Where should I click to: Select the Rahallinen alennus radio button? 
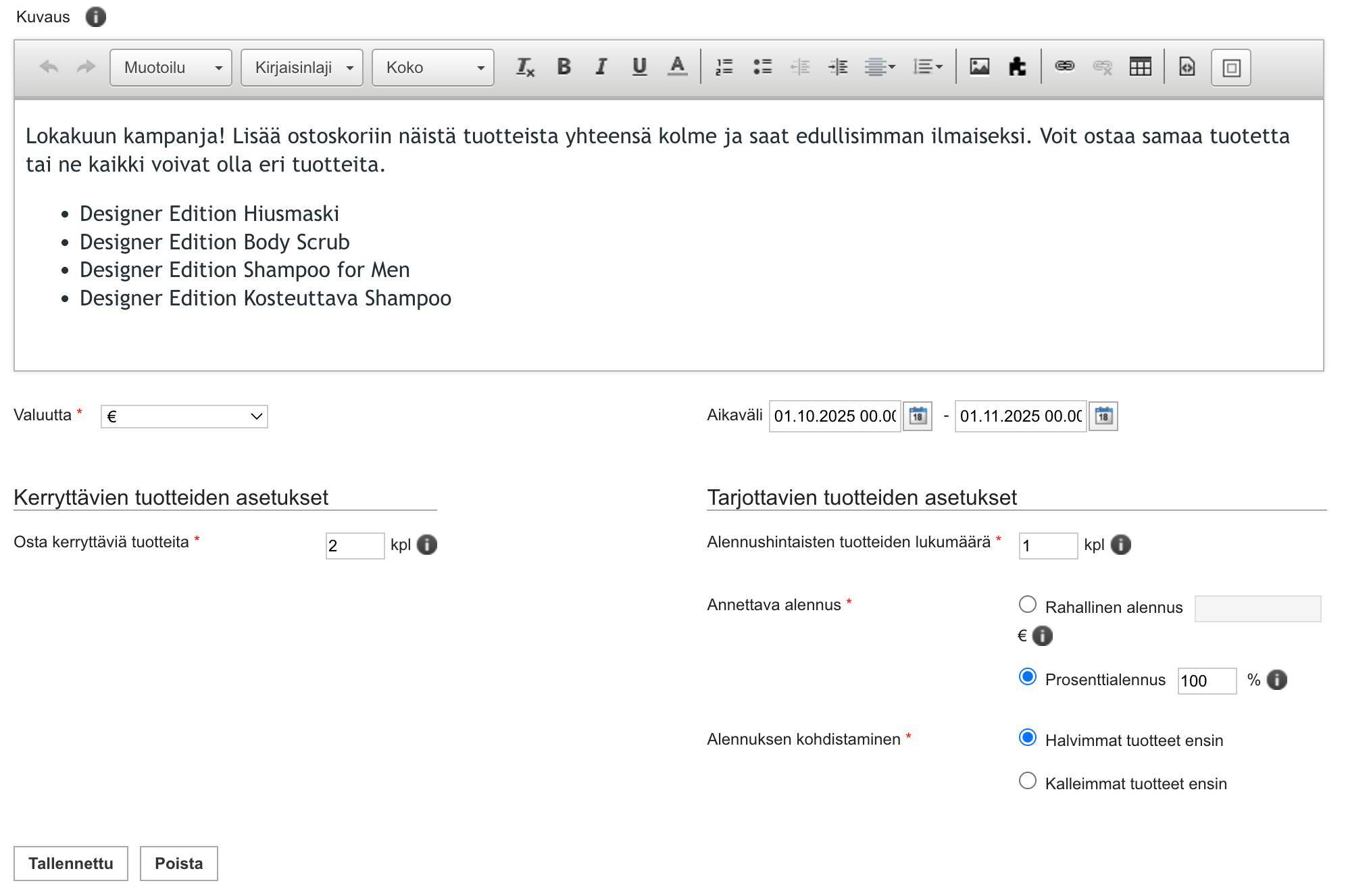(x=1027, y=605)
